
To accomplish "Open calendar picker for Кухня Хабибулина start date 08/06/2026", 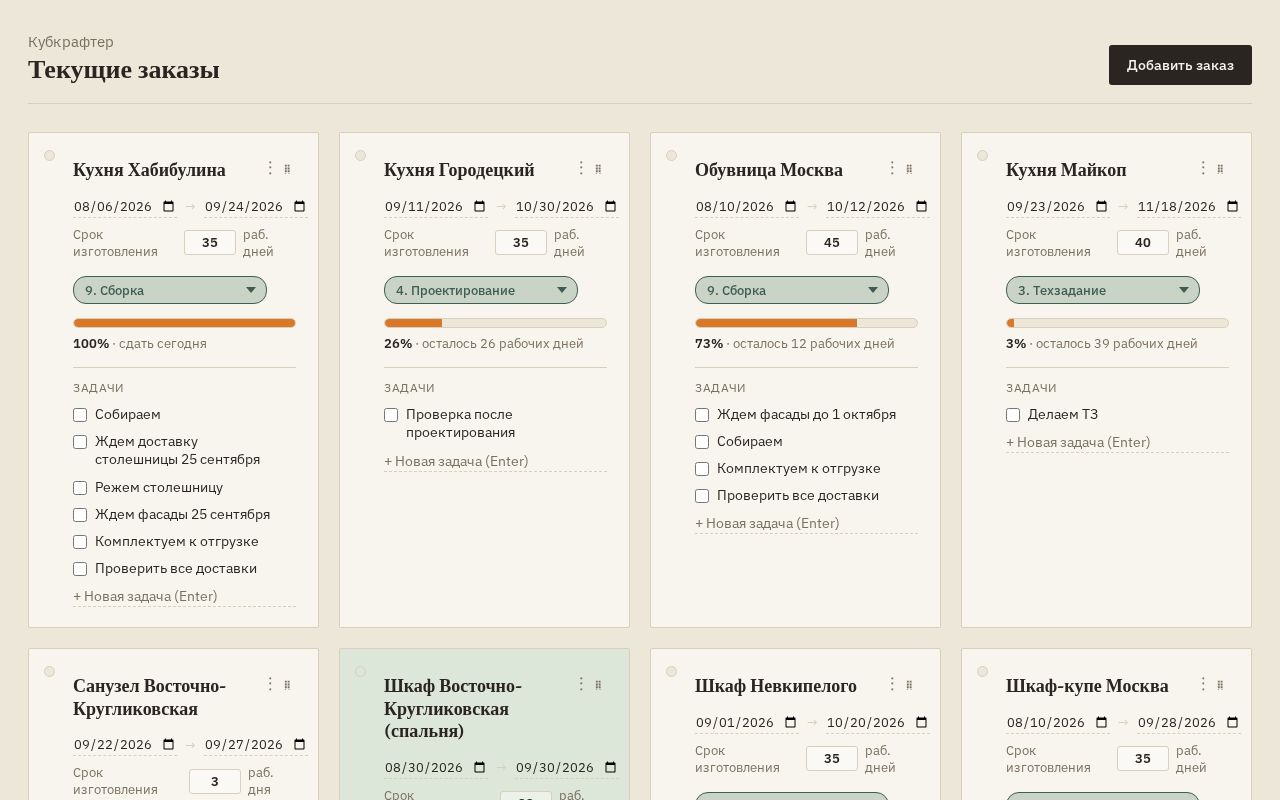I will click(169, 207).
